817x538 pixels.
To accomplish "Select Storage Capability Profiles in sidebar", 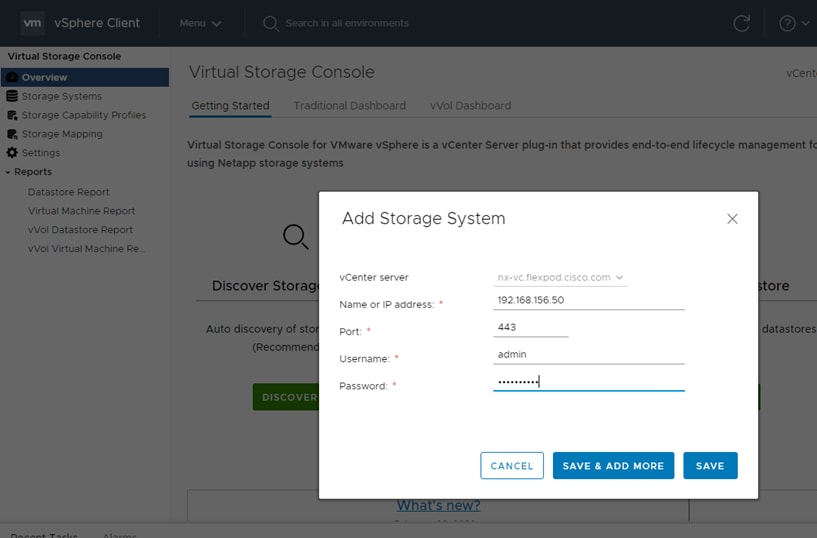I will [84, 115].
